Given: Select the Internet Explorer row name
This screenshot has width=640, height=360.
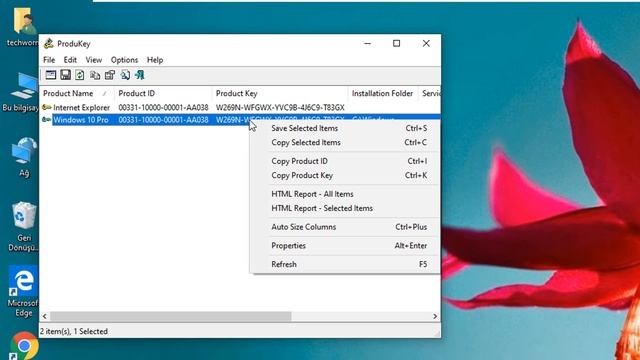Looking at the screenshot, I should click(81, 108).
